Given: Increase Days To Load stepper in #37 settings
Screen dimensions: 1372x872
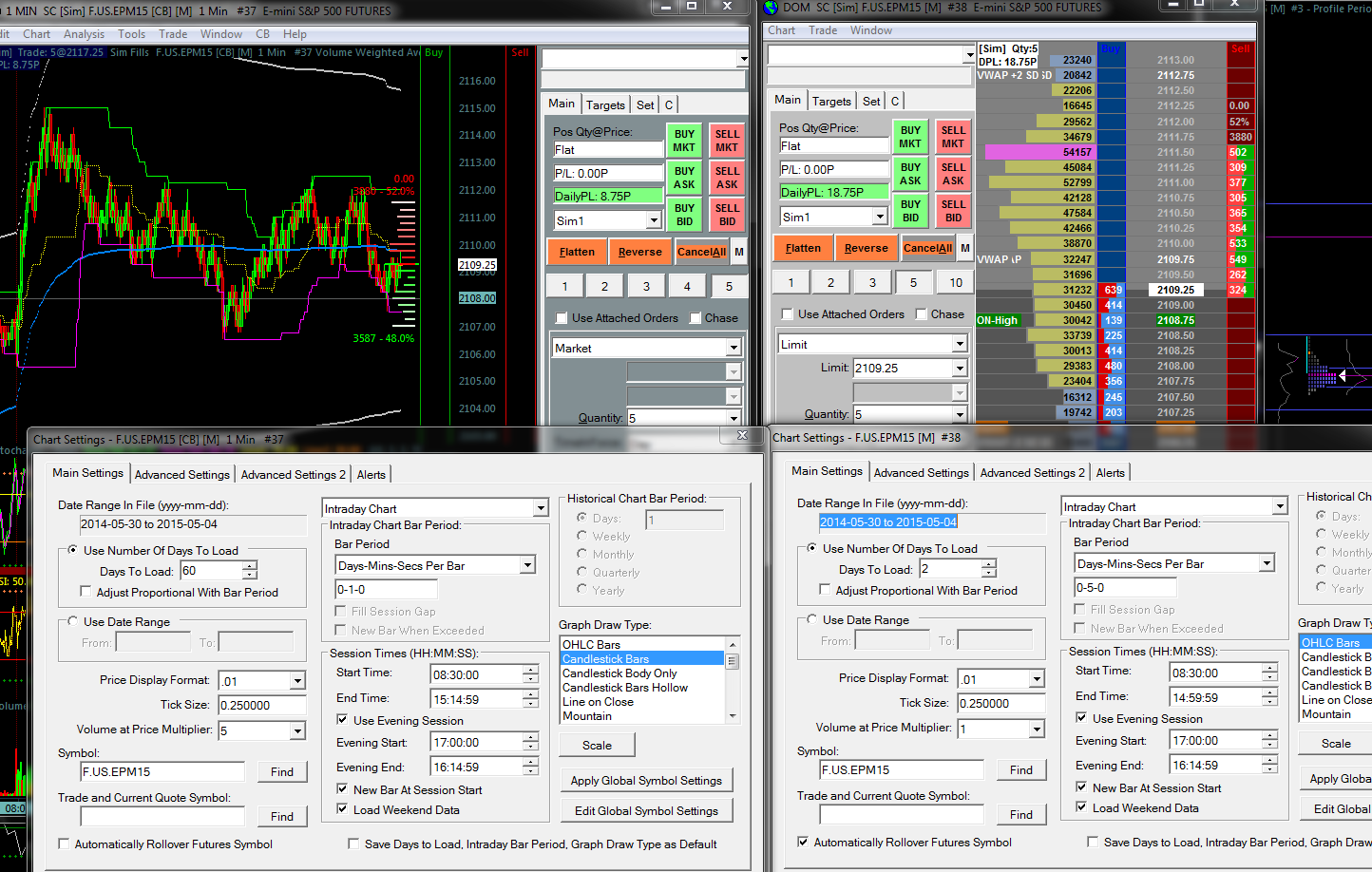Looking at the screenshot, I should pyautogui.click(x=250, y=566).
